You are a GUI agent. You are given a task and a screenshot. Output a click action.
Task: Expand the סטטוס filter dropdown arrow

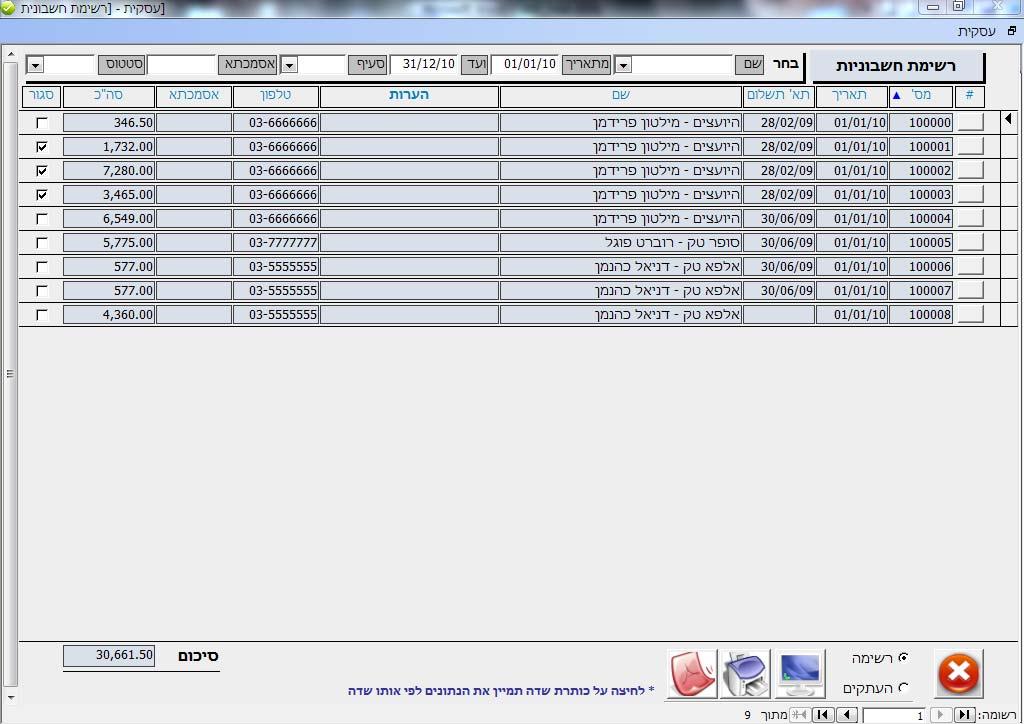35,65
